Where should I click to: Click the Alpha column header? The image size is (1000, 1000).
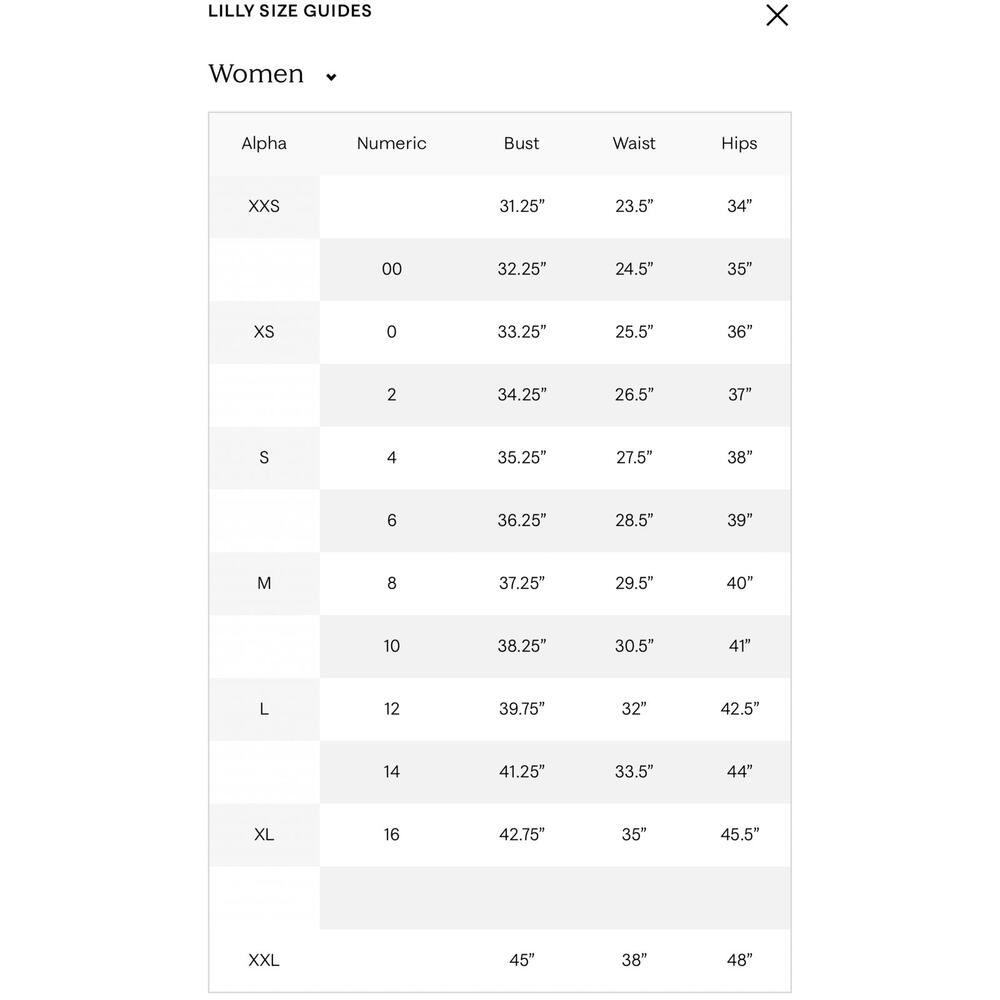click(x=264, y=143)
